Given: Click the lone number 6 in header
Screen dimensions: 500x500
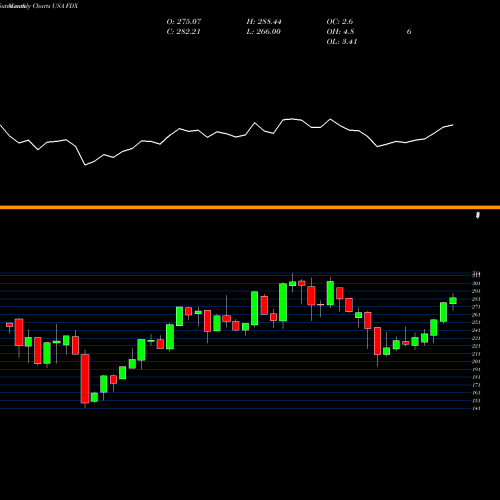Looking at the screenshot, I should point(409,32).
